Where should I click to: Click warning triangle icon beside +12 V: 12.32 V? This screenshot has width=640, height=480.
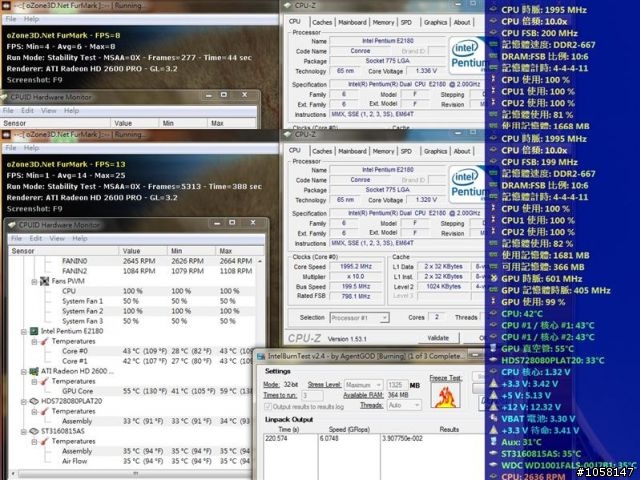493,407
